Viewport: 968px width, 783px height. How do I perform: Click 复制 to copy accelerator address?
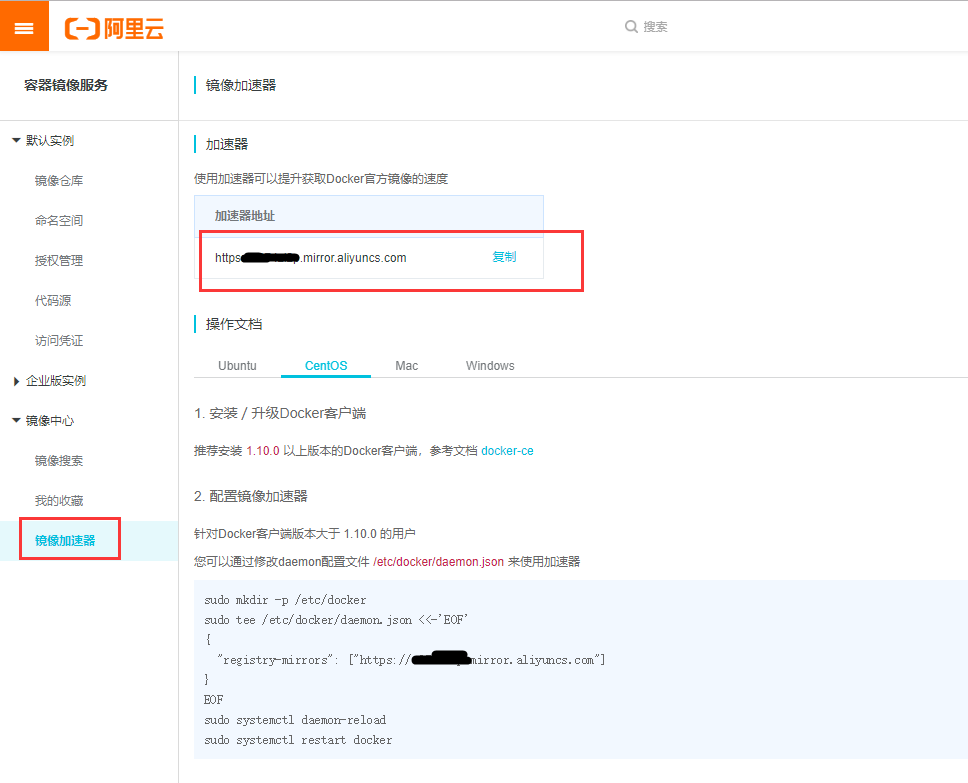coord(504,257)
